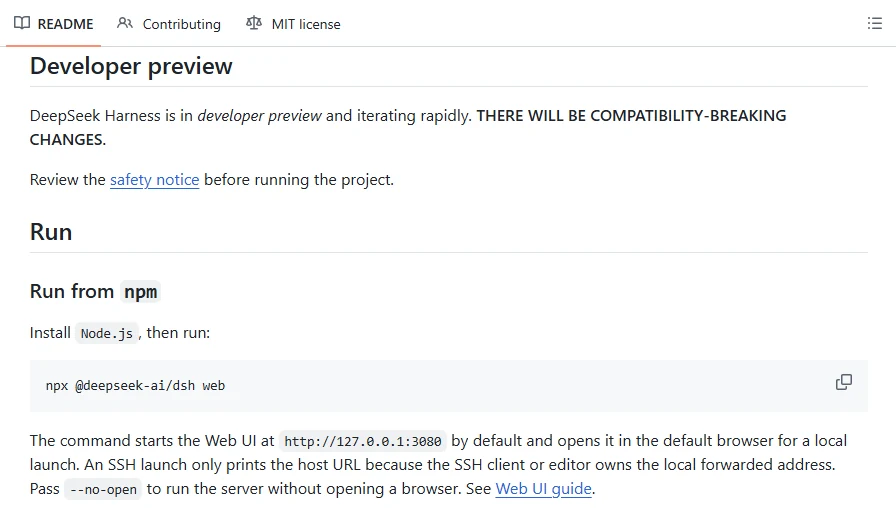Open the MIT license tab
Image resolution: width=896 pixels, height=508 pixels.
(293, 24)
